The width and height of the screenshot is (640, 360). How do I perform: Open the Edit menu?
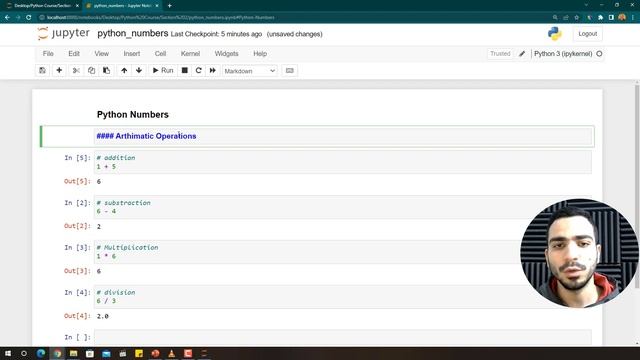click(74, 53)
